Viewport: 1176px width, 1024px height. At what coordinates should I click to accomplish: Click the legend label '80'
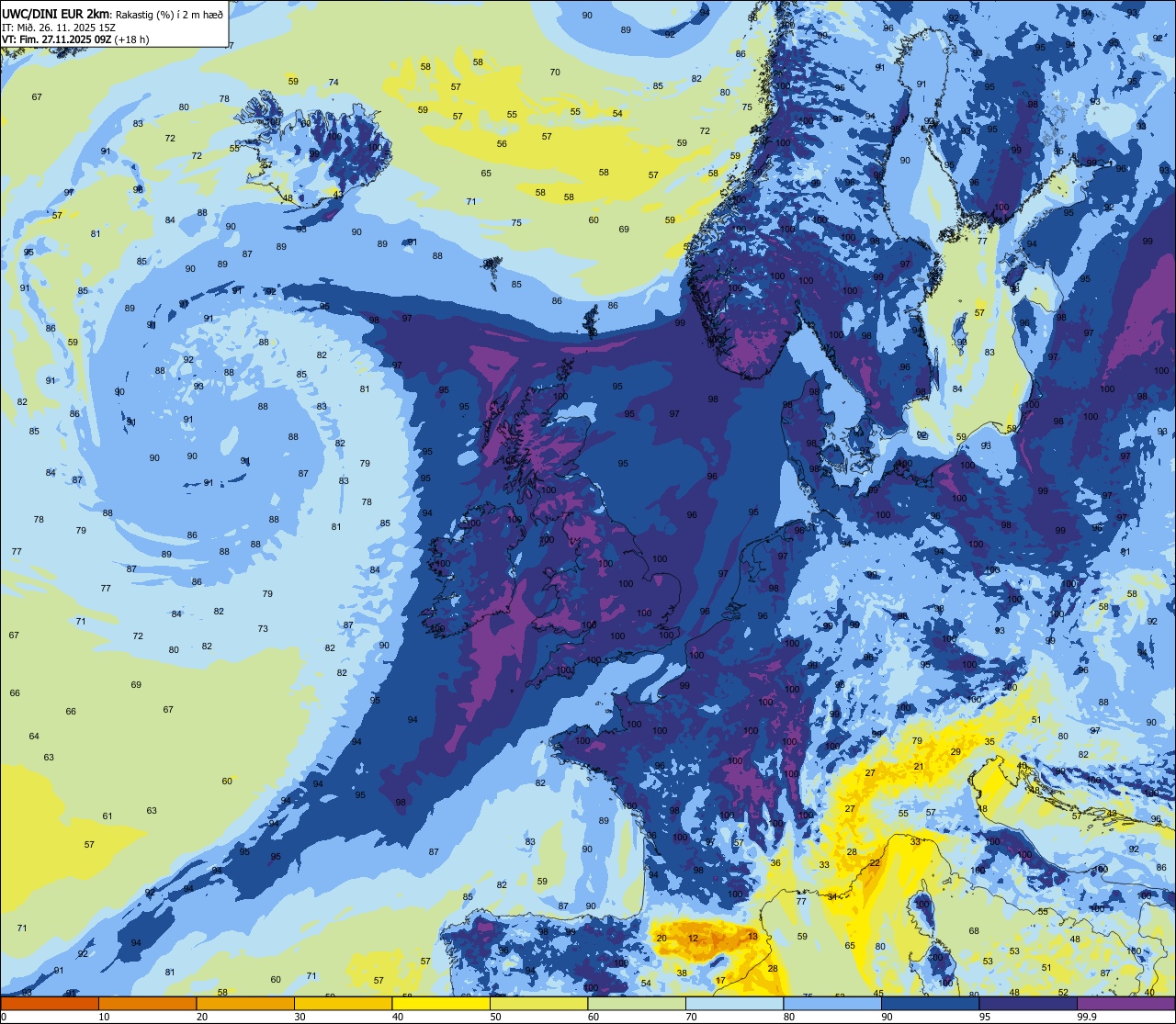[x=790, y=1017]
